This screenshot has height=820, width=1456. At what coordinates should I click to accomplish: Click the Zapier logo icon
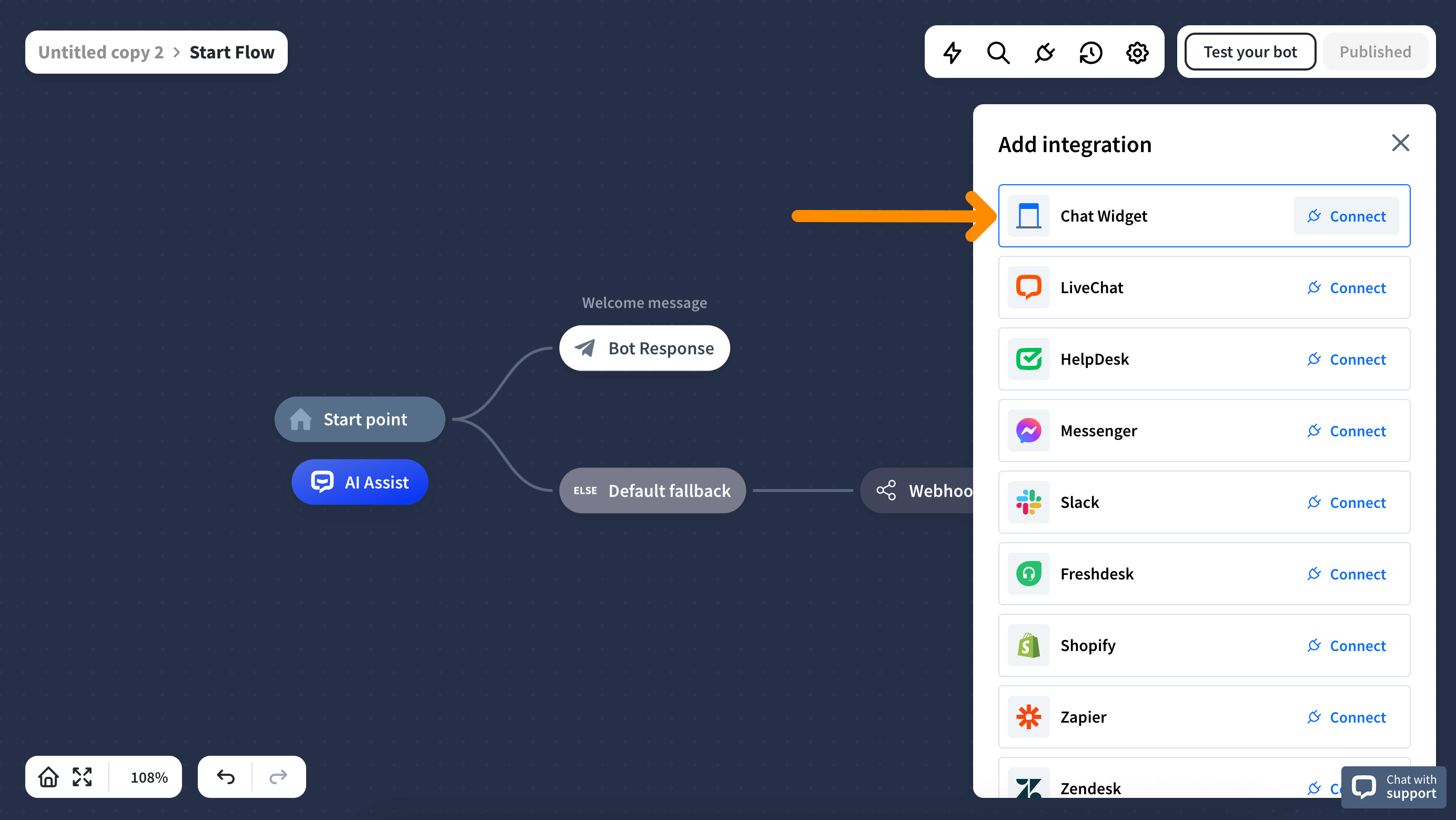click(x=1029, y=716)
